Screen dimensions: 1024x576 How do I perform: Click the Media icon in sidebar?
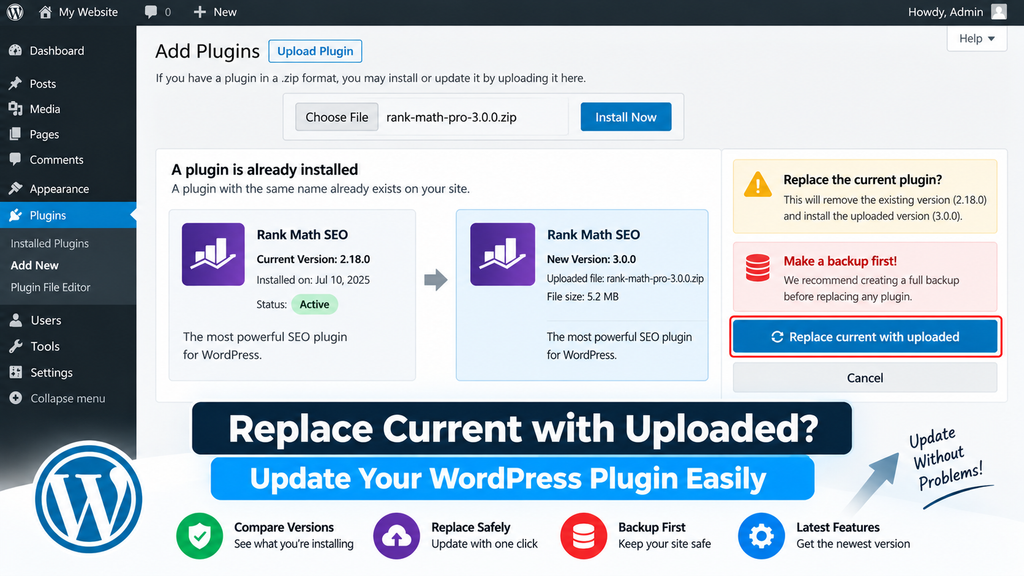[16, 109]
